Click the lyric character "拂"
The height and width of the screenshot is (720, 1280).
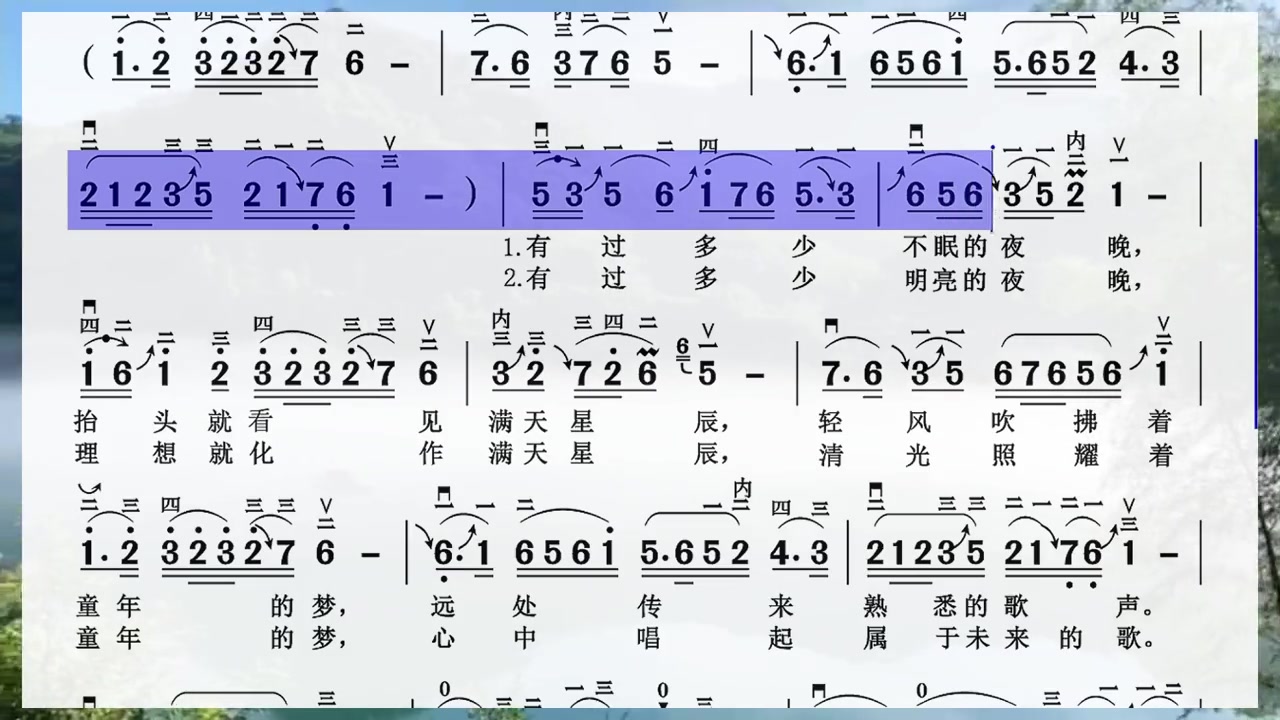(1085, 423)
